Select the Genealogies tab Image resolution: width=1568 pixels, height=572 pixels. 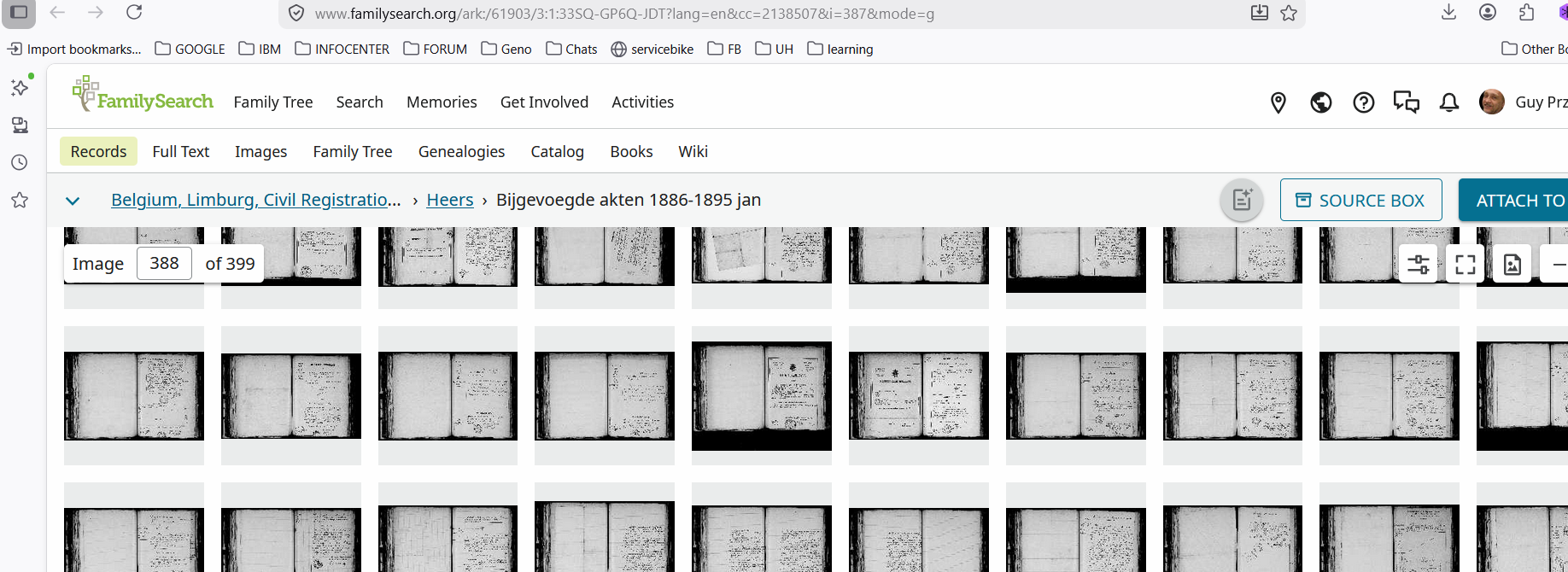click(x=461, y=151)
